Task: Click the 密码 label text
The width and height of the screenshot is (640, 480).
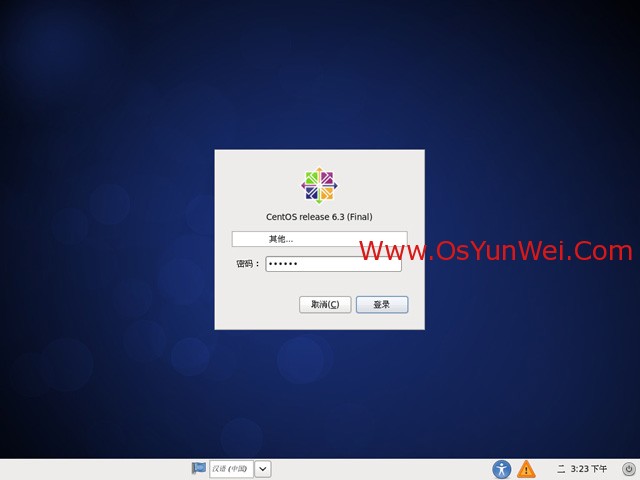Action: [246, 264]
